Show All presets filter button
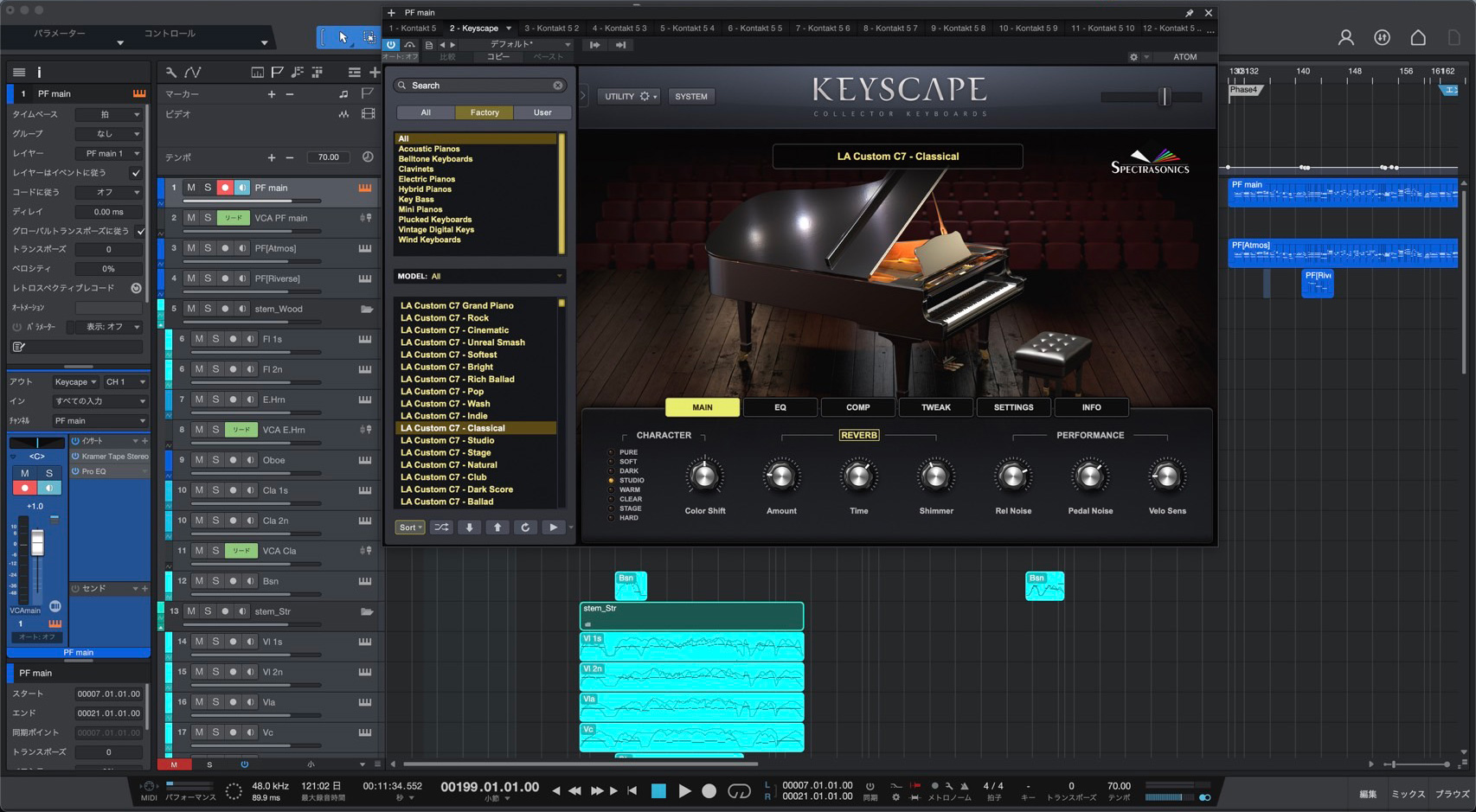Image resolution: width=1476 pixels, height=812 pixels. 426,112
